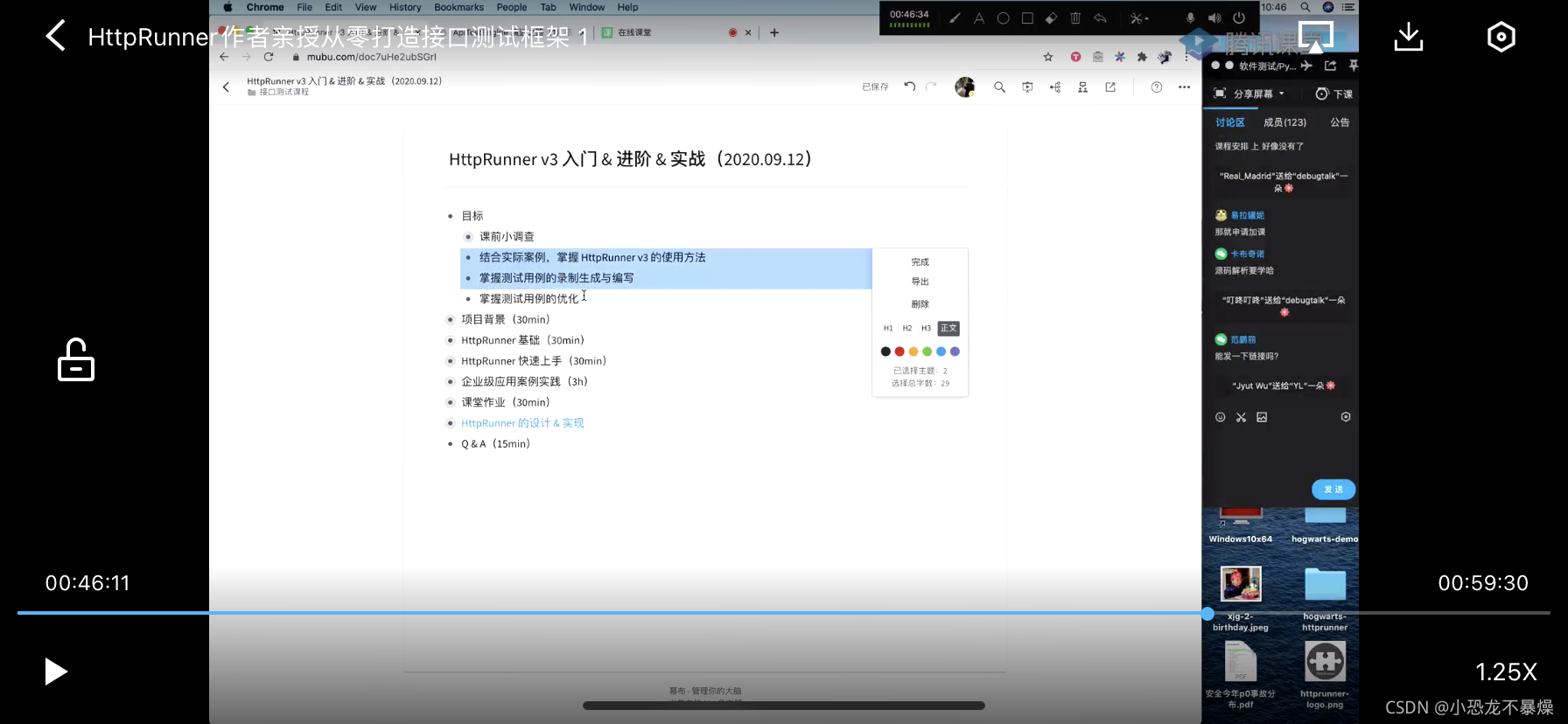The width and height of the screenshot is (1568, 724).
Task: Change the 1.25X playback speed
Action: click(1506, 672)
